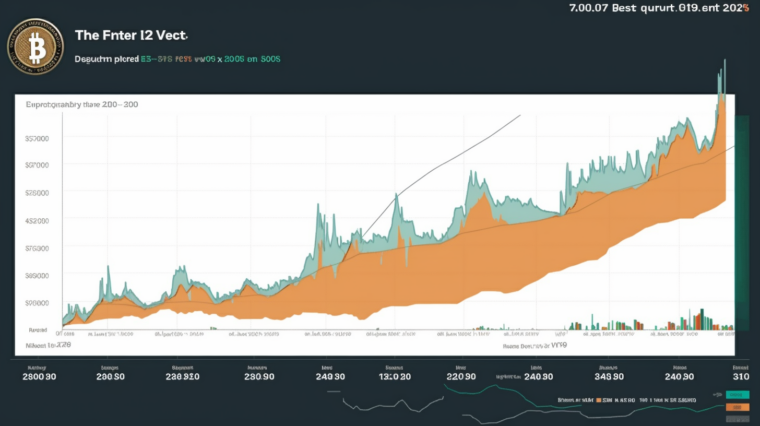The height and width of the screenshot is (426, 760).
Task: Click the 310 stat at far right
Action: 741,377
